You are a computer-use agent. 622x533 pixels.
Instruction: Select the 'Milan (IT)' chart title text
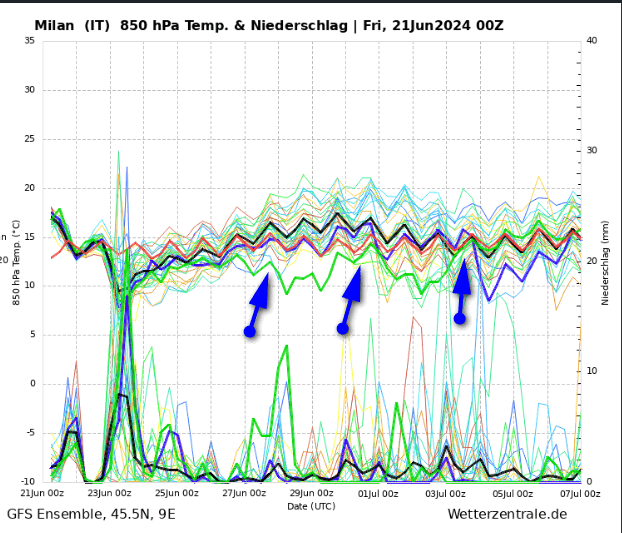coord(72,26)
